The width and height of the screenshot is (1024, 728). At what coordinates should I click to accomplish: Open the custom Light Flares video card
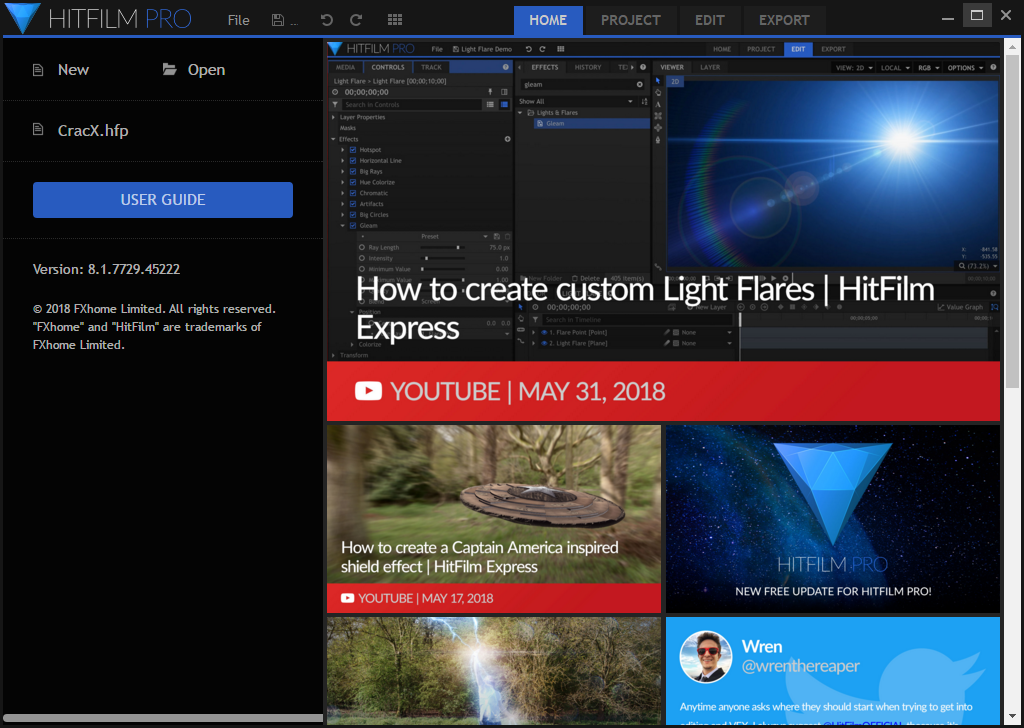pyautogui.click(x=664, y=230)
